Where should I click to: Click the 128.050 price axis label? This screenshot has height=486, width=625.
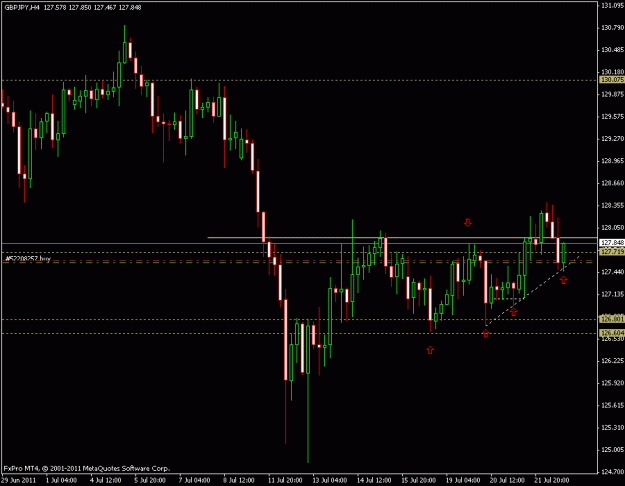612,228
